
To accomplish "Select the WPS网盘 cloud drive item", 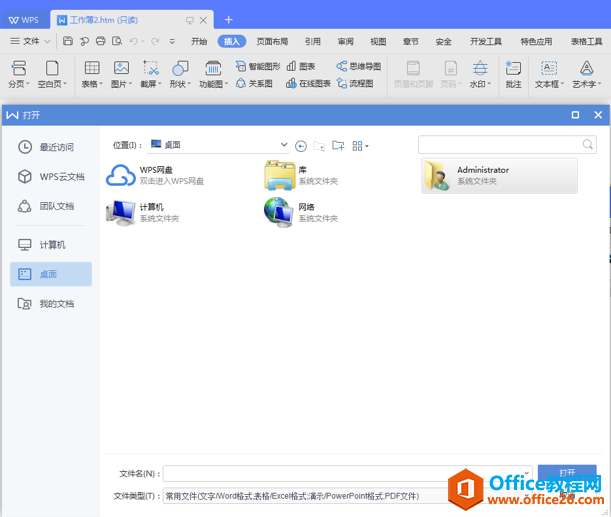I will coord(156,175).
